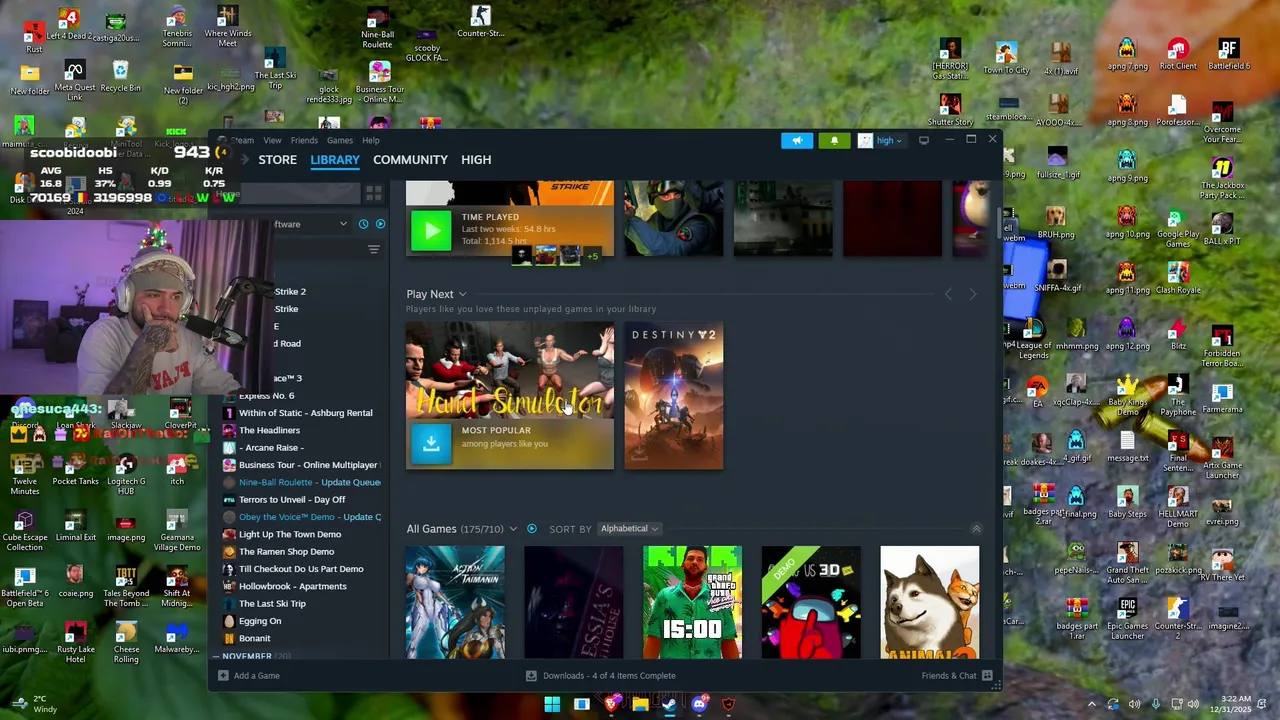The image size is (1280, 720).
Task: Click the Friends & Chat icon
Action: pos(987,675)
